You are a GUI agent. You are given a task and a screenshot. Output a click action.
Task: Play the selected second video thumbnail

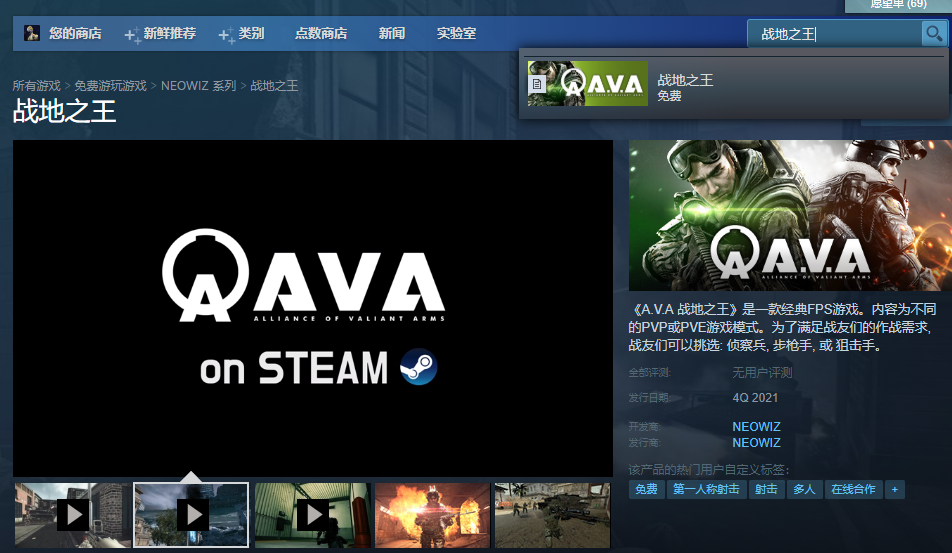click(191, 515)
